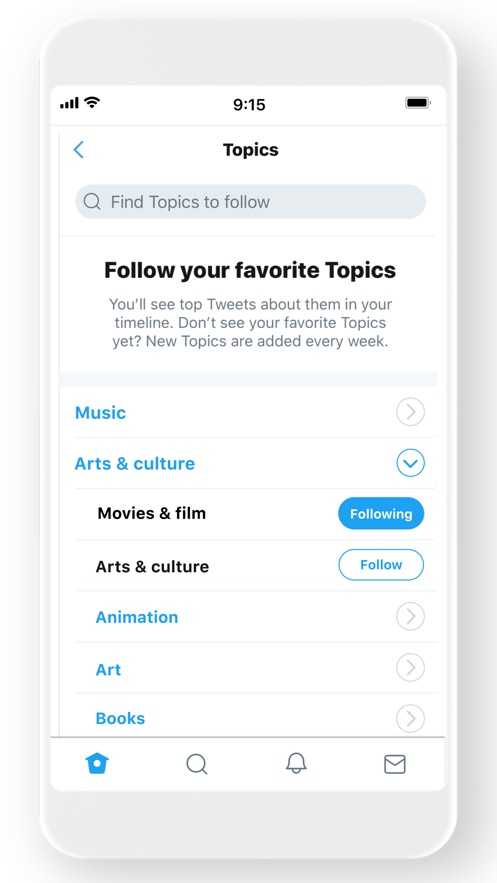Image resolution: width=497 pixels, height=883 pixels.
Task: Expand the Animation subcategory chevron
Action: click(x=410, y=617)
